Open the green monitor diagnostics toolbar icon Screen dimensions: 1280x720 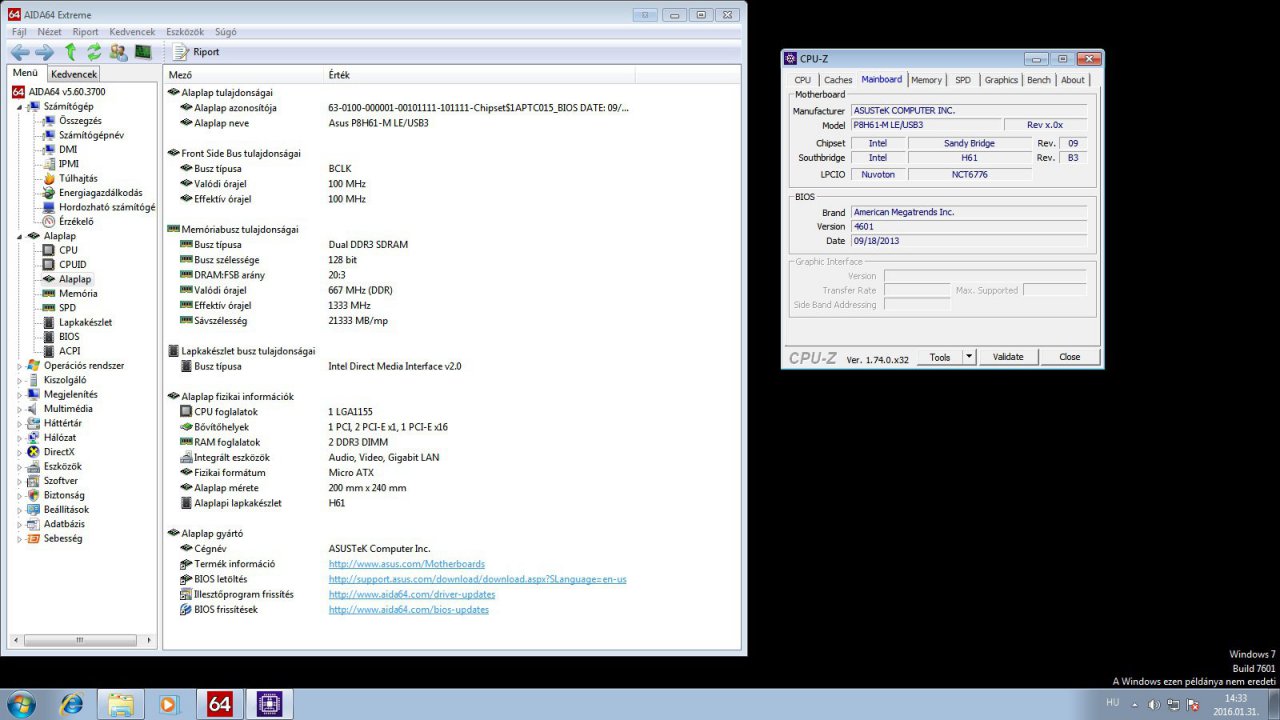click(143, 52)
